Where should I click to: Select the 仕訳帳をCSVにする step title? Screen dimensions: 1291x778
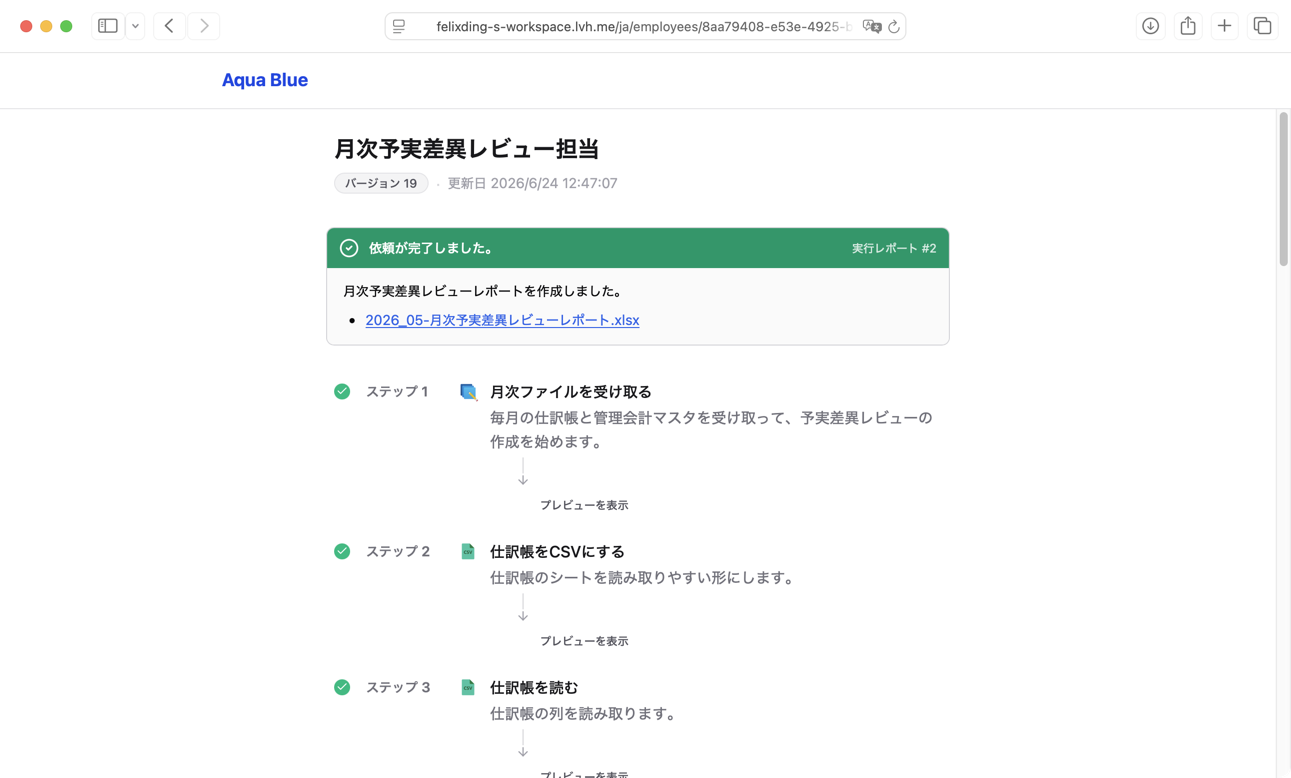click(x=557, y=552)
